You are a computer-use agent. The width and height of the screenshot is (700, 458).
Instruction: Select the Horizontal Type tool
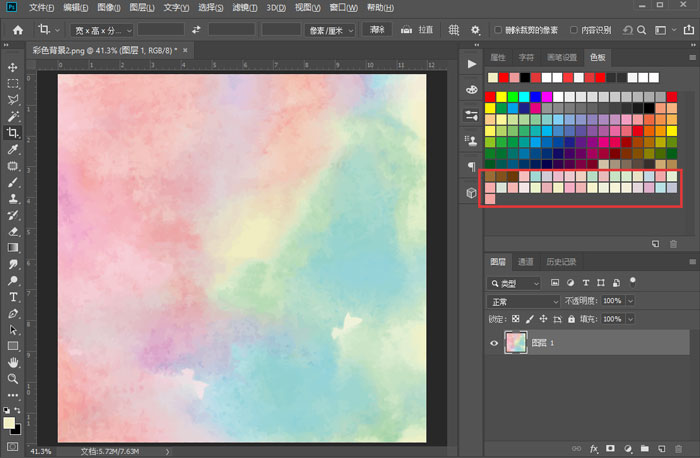(12, 297)
